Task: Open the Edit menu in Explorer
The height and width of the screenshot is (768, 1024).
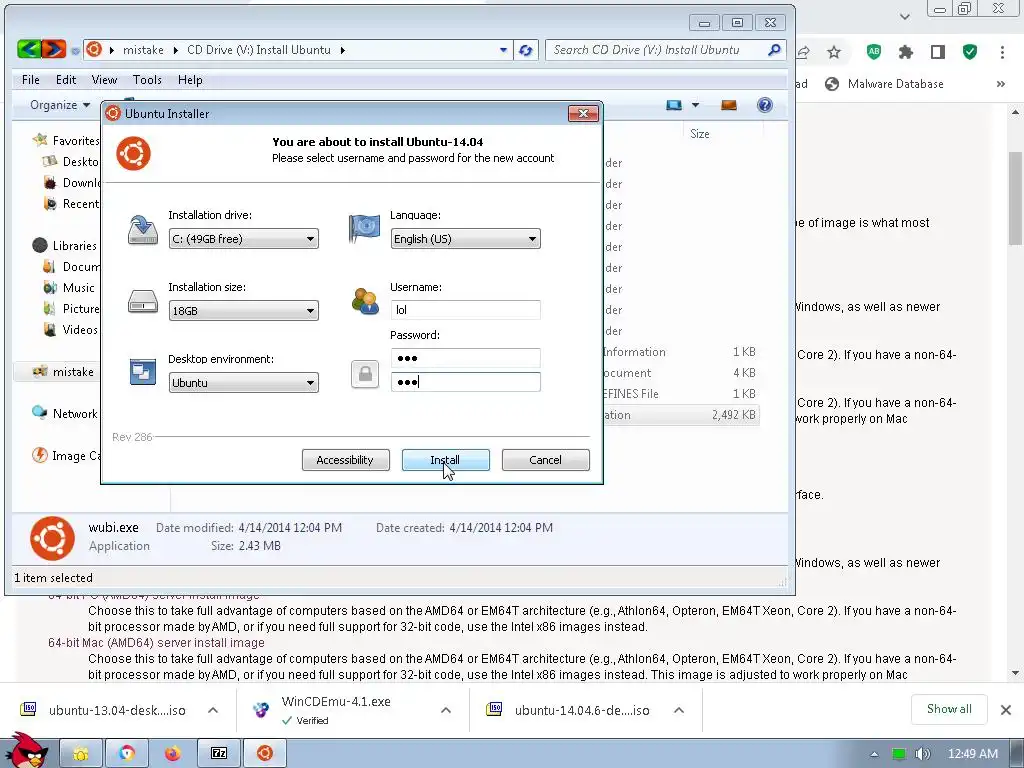Action: pos(66,80)
